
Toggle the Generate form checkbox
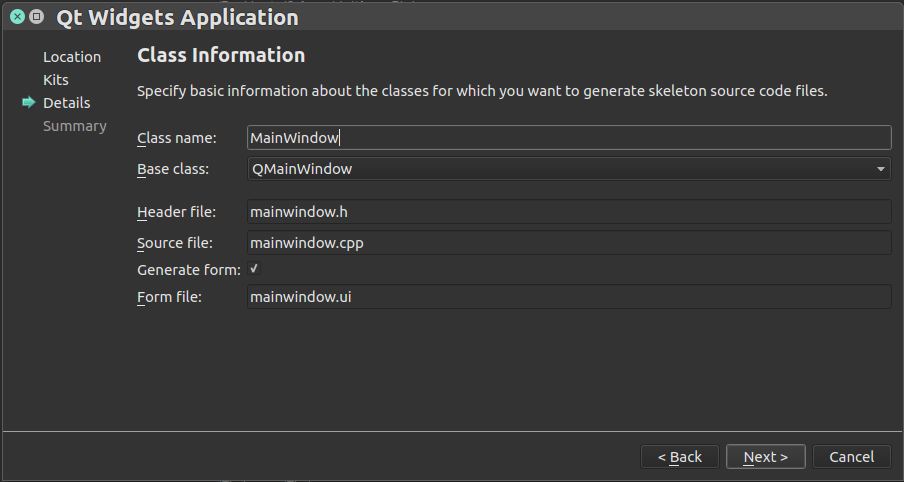[x=254, y=269]
